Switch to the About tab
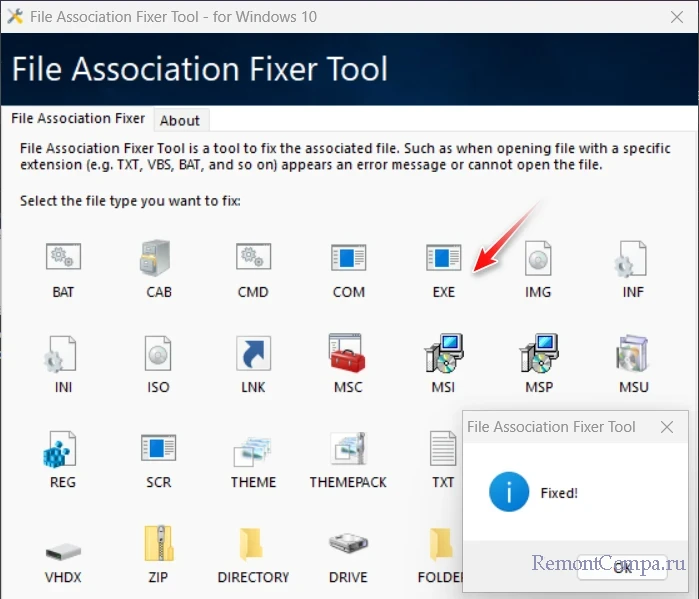Screen dimensions: 699x599 coord(180,120)
